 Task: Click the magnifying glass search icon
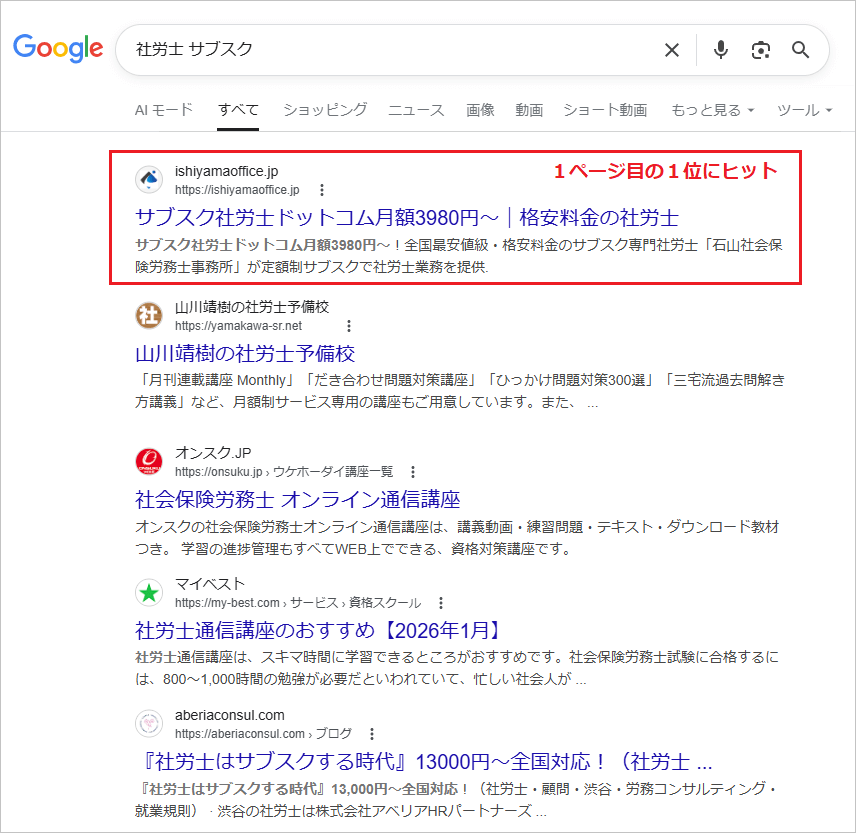coord(800,50)
